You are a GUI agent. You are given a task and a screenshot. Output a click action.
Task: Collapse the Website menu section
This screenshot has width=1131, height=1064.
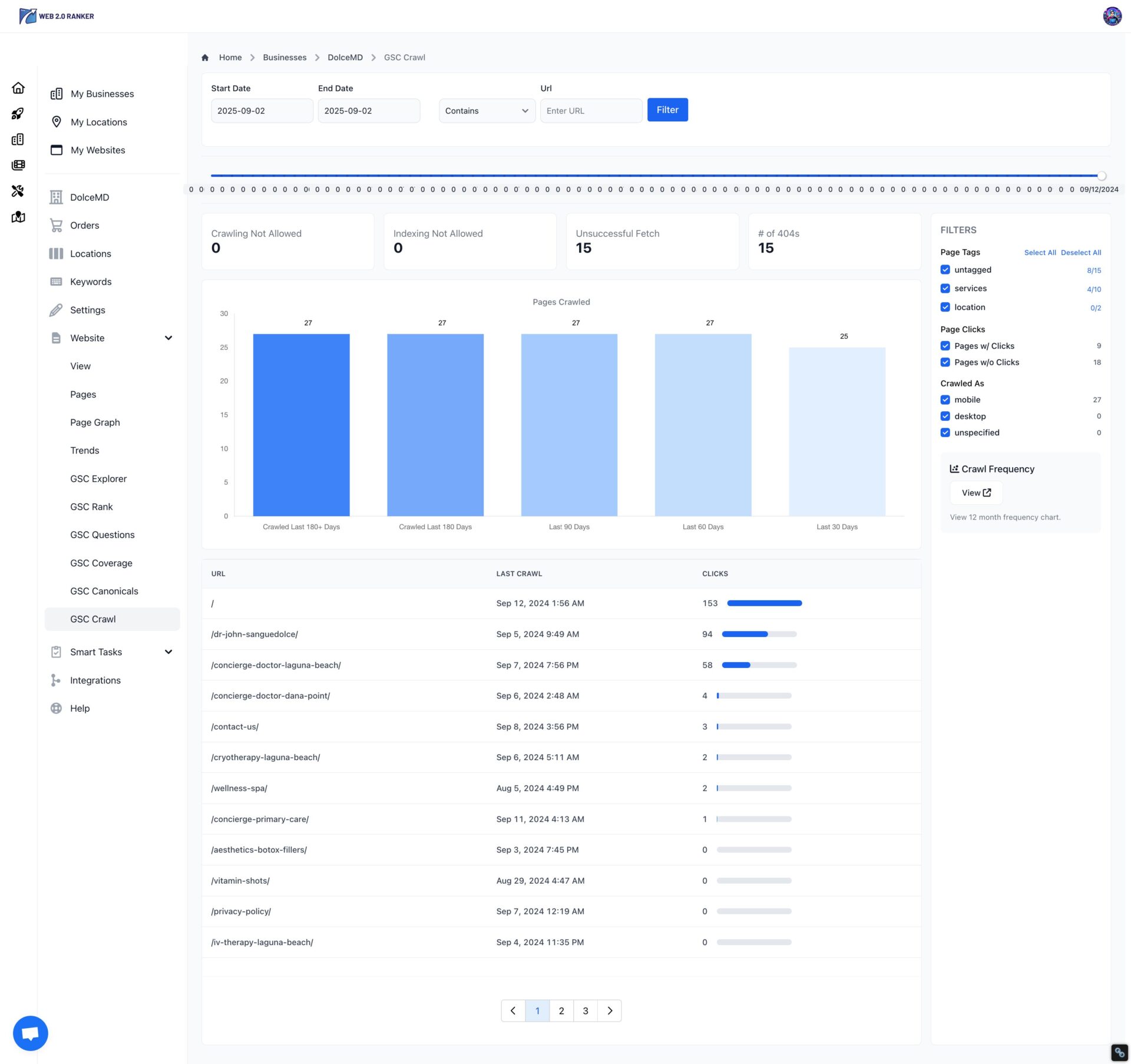(x=168, y=338)
